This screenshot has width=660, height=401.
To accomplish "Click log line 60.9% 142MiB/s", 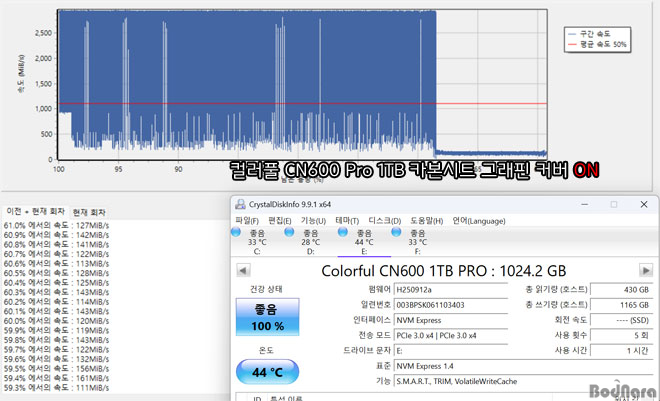I will point(56,235).
